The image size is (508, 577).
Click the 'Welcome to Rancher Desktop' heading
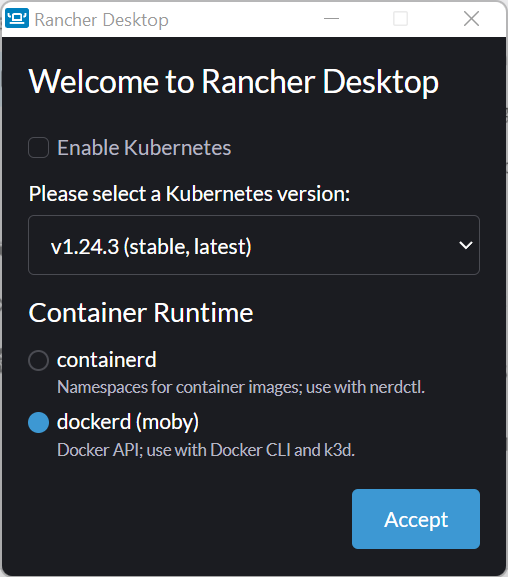tap(234, 82)
